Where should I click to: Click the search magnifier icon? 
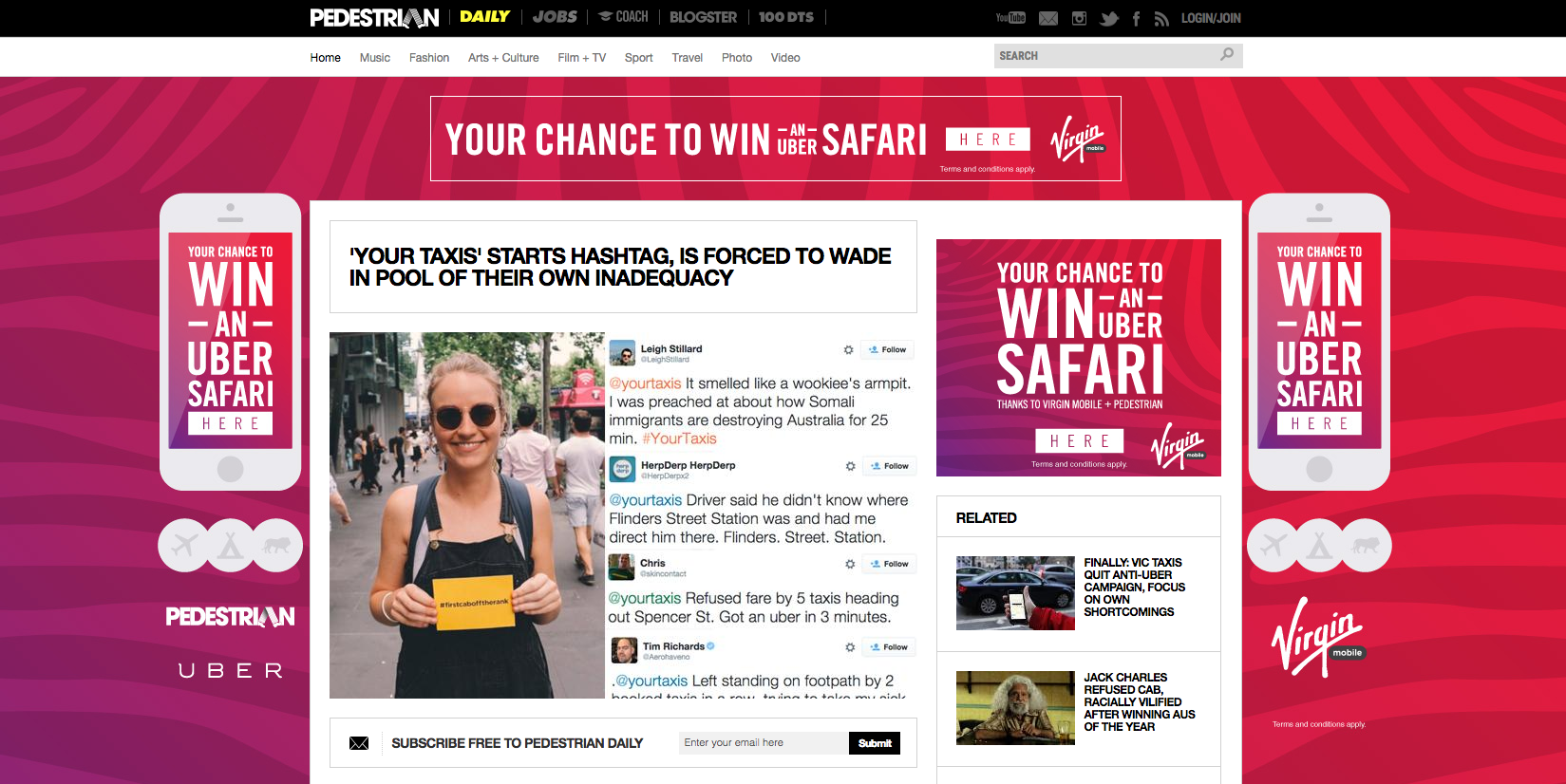coord(1227,55)
